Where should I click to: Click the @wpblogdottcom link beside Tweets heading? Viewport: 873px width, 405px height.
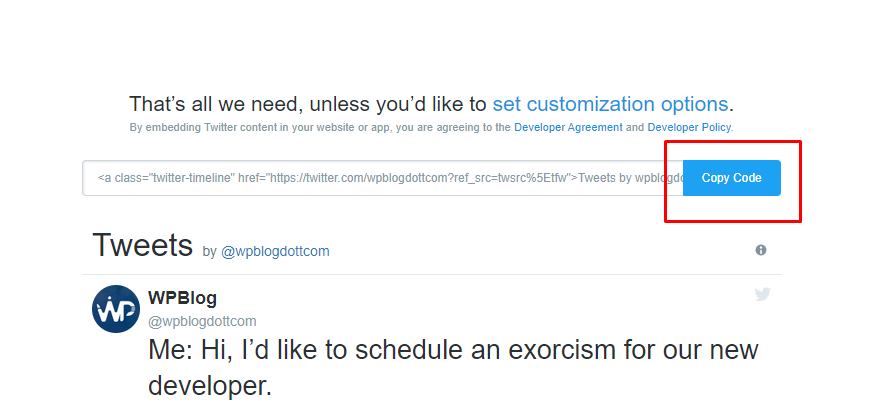tap(275, 252)
